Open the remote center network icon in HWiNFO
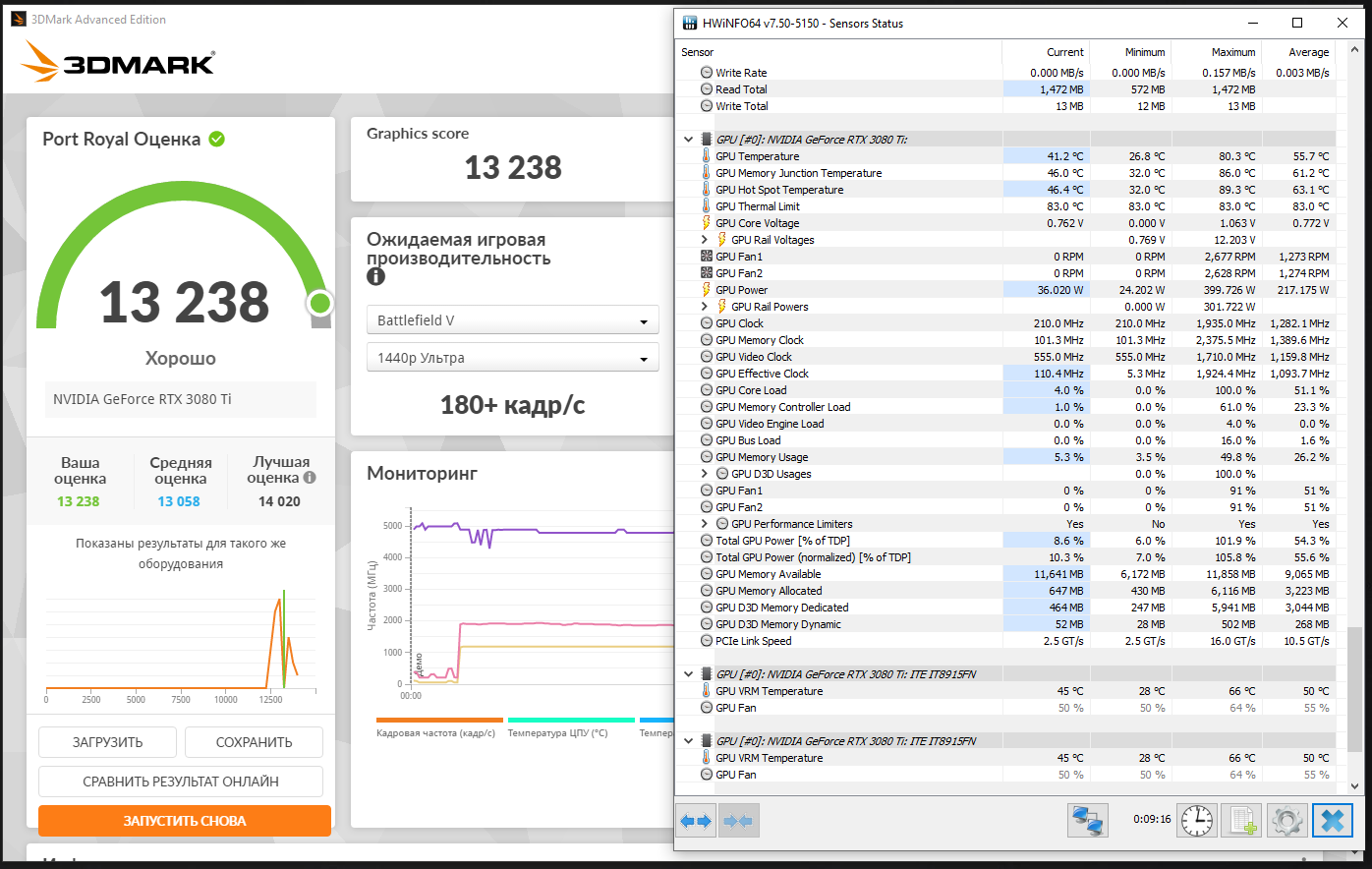The image size is (1372, 869). (1088, 820)
